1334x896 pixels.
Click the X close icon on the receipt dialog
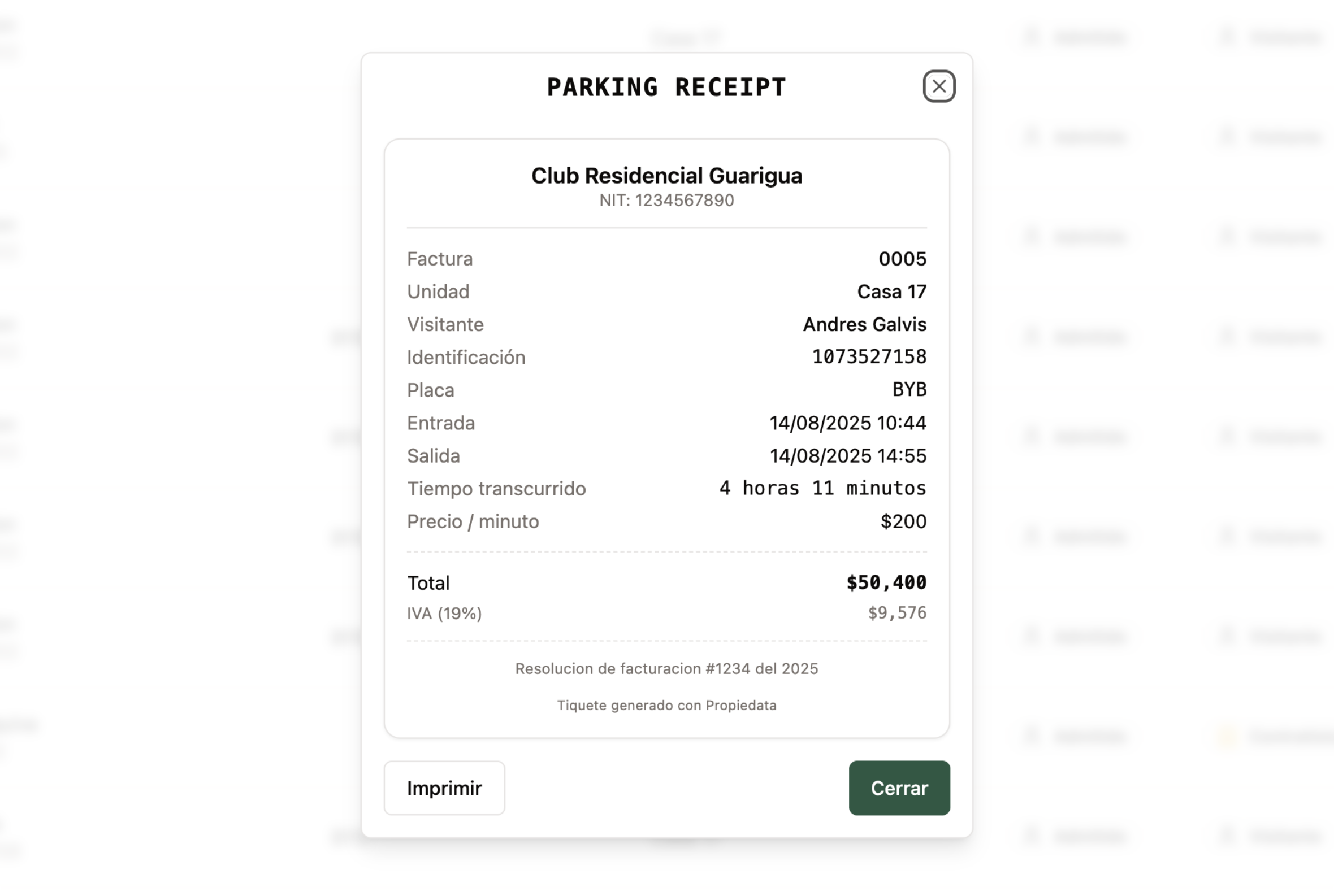coord(938,86)
